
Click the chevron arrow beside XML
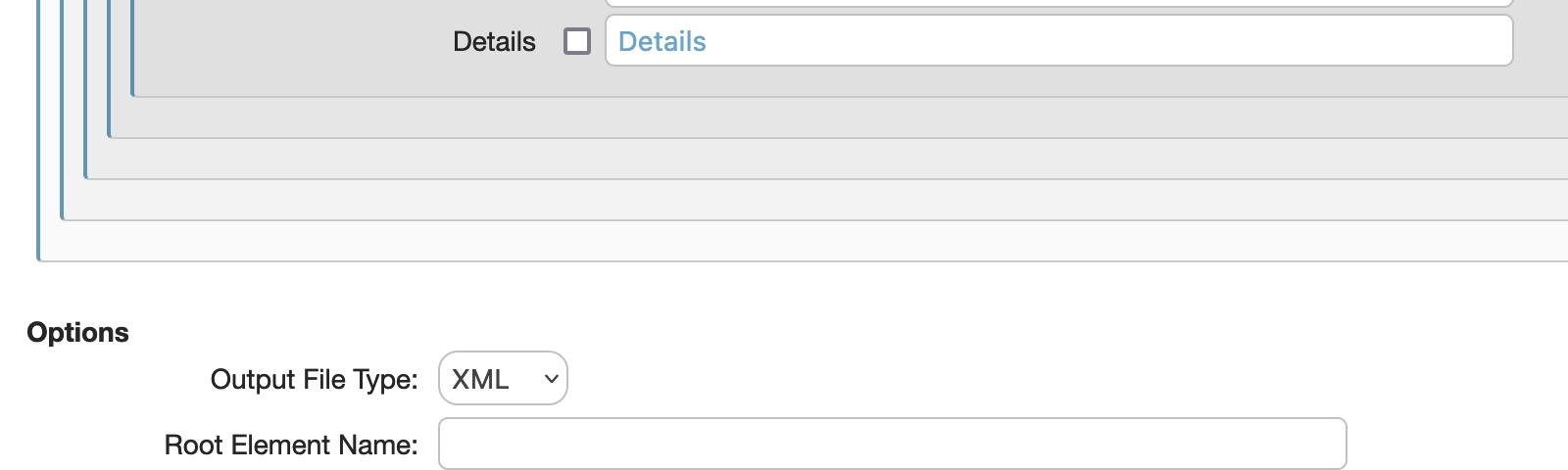pyautogui.click(x=552, y=379)
